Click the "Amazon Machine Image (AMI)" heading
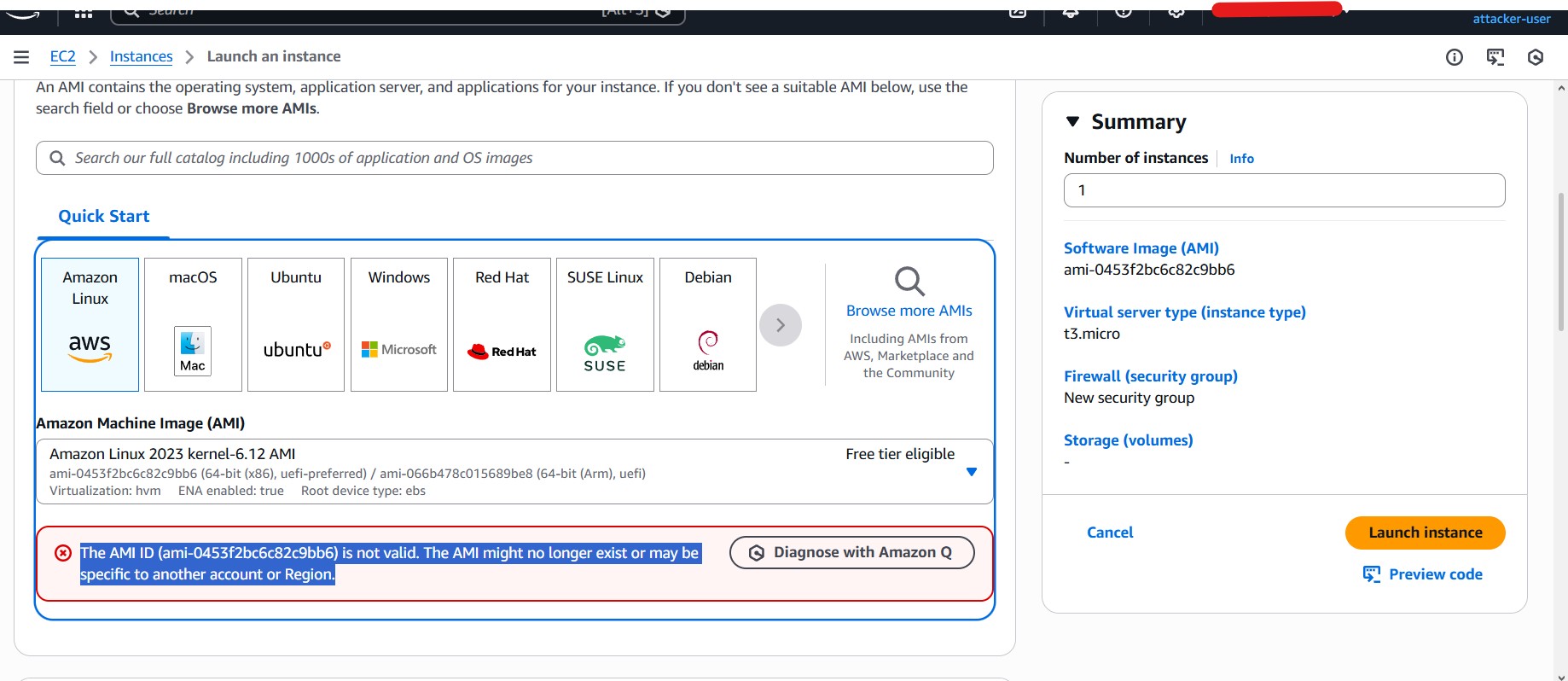1568x681 pixels. pos(141,423)
